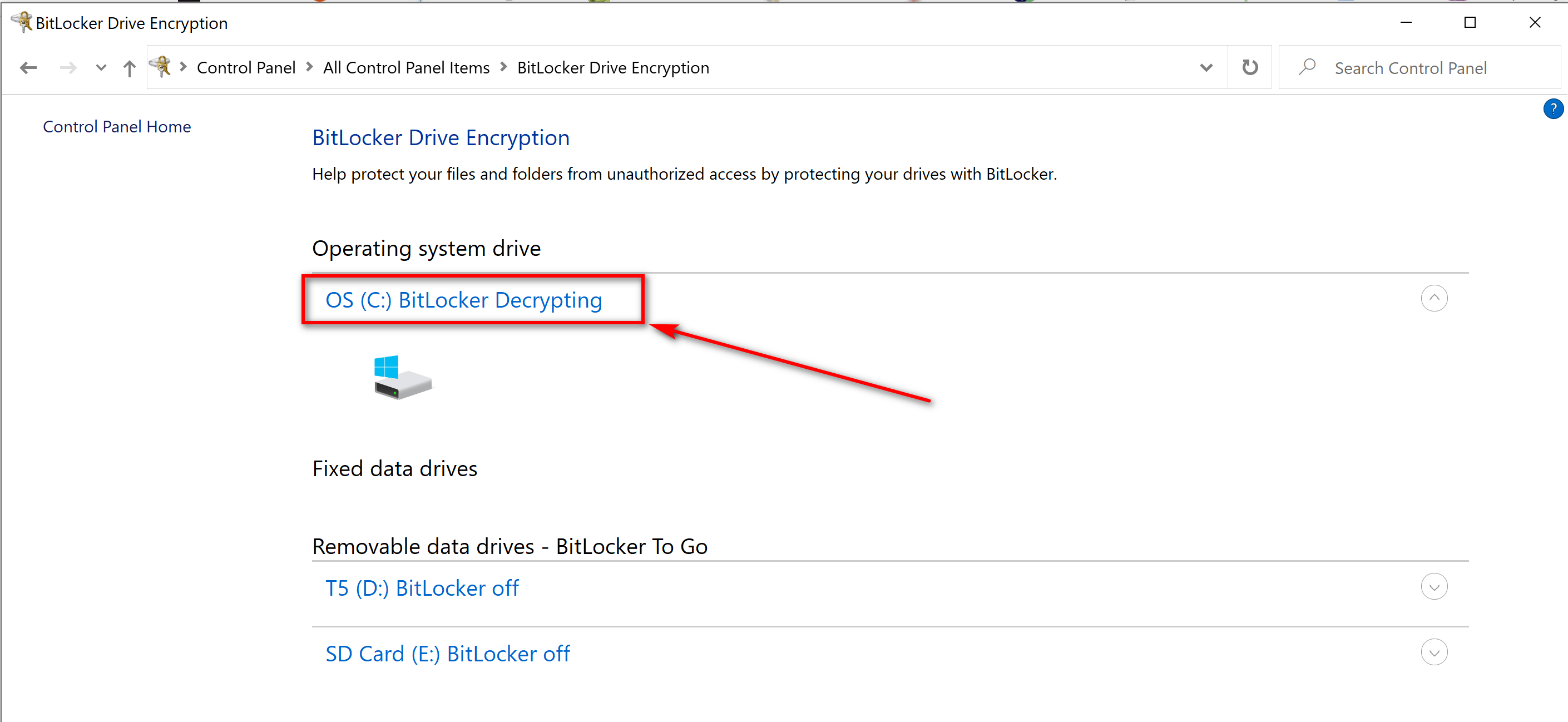Click the Forward navigation arrow
Screen dimensions: 1568x722
click(x=68, y=67)
